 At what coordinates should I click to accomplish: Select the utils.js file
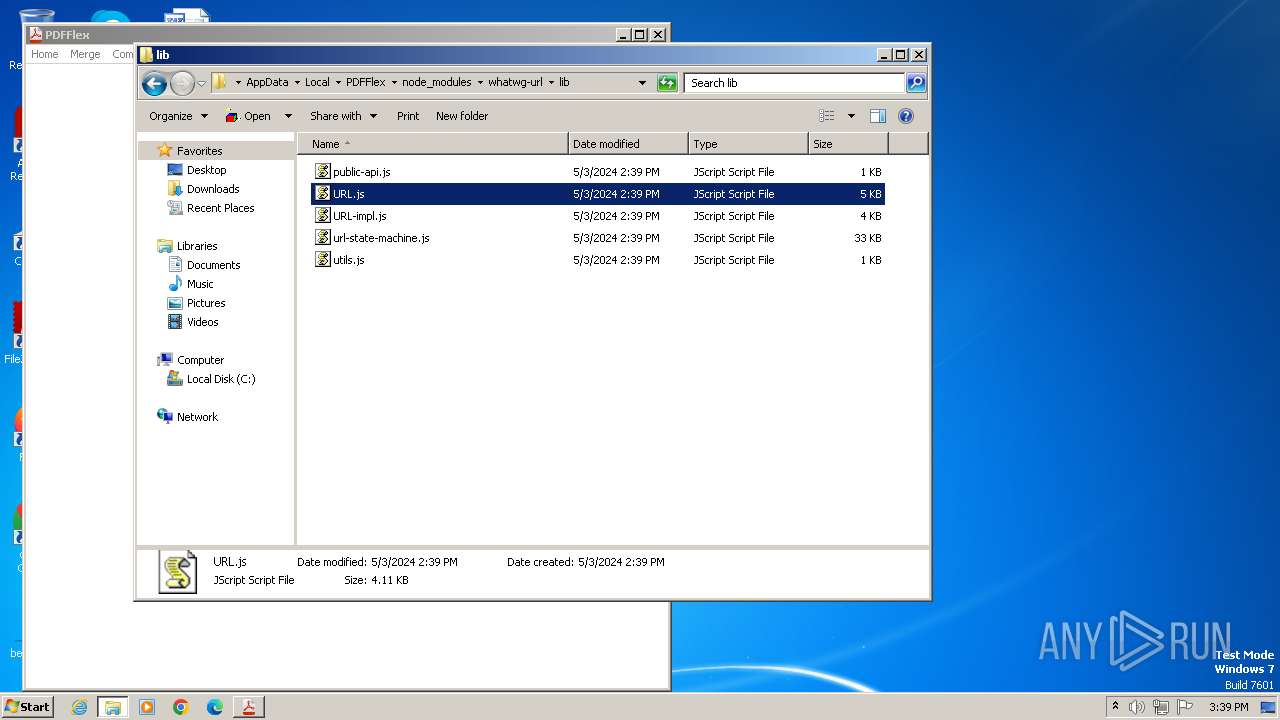coord(598,260)
